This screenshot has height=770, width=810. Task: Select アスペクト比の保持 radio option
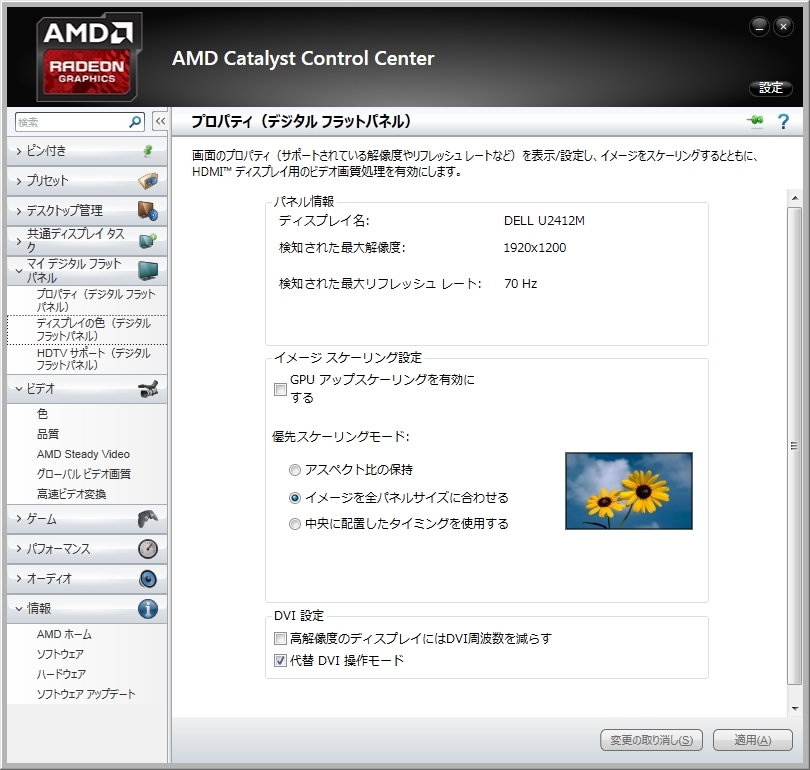(294, 470)
